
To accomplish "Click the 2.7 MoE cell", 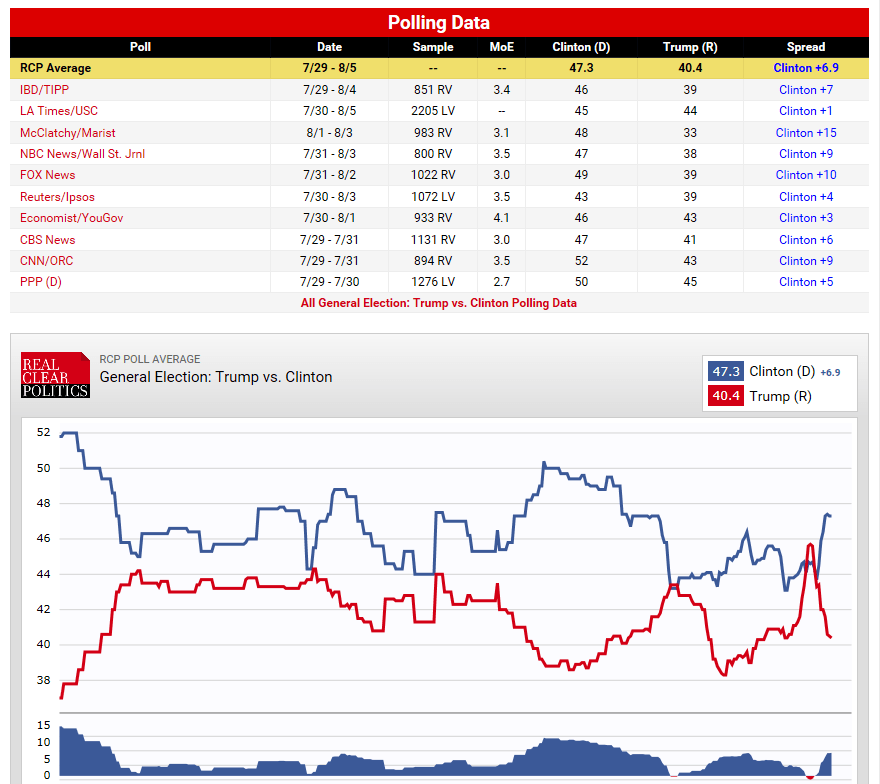I will tap(502, 282).
